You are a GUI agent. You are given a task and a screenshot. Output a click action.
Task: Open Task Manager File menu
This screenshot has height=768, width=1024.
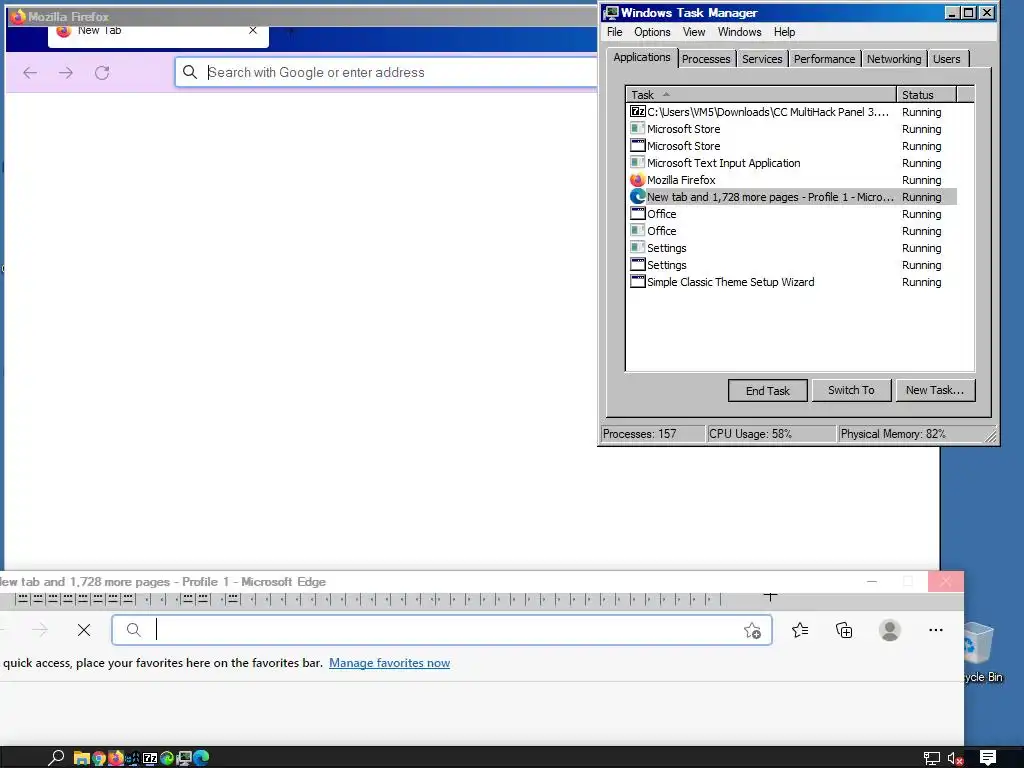tap(615, 32)
